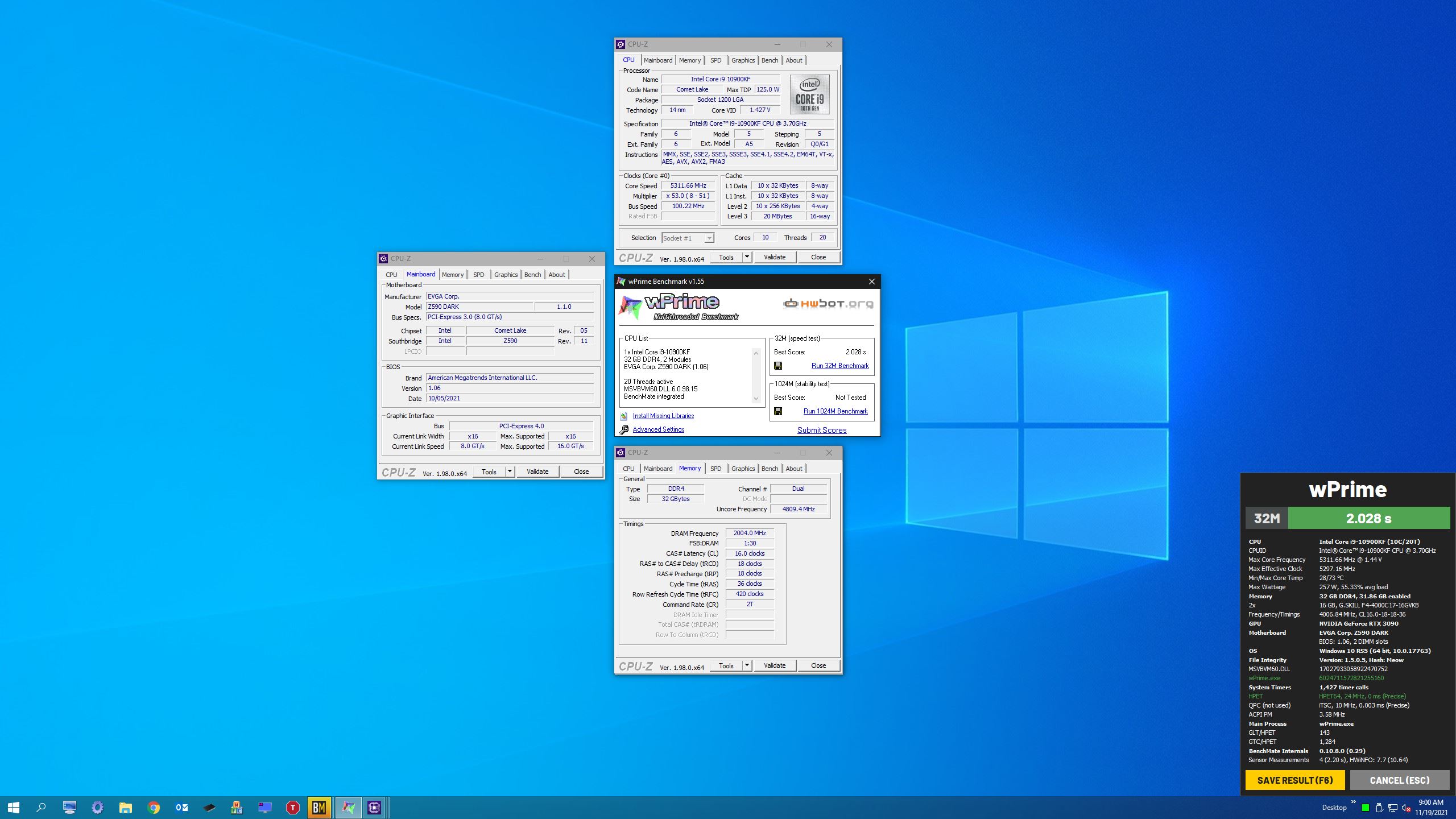Click the Install Missing Libraries icon

click(624, 416)
